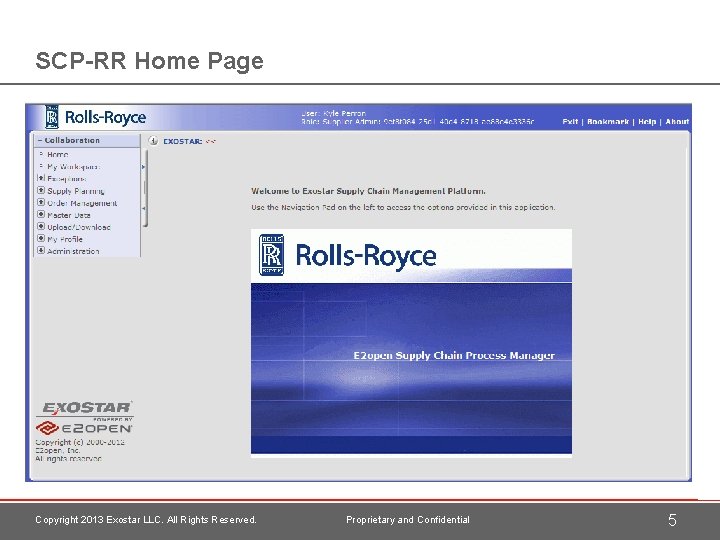Select the Supply Planning menu label
Screen dimensions: 720x540
pos(76,191)
